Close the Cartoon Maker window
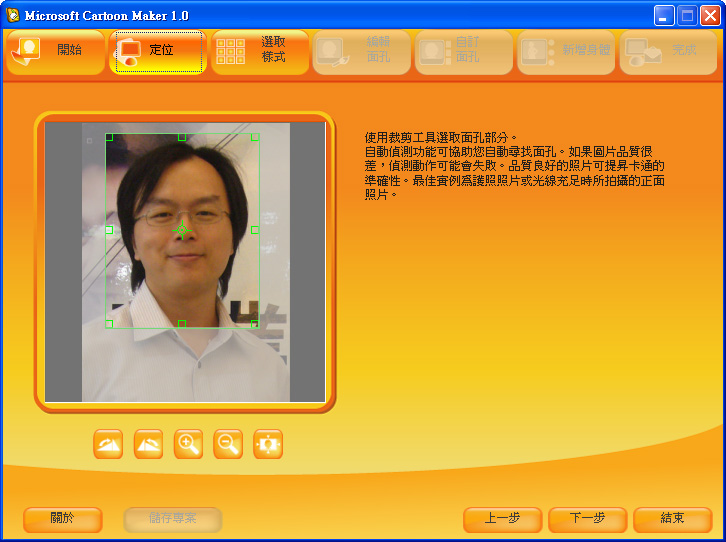726x542 pixels. [x=710, y=16]
